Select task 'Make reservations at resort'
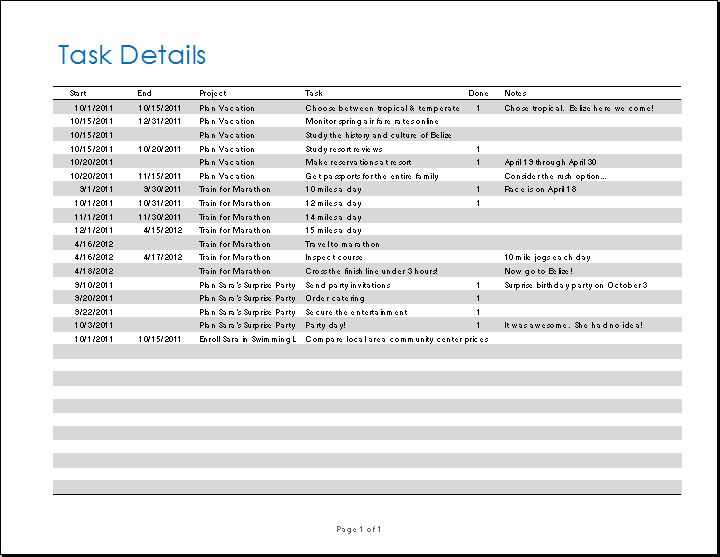The image size is (720, 557). [358, 163]
